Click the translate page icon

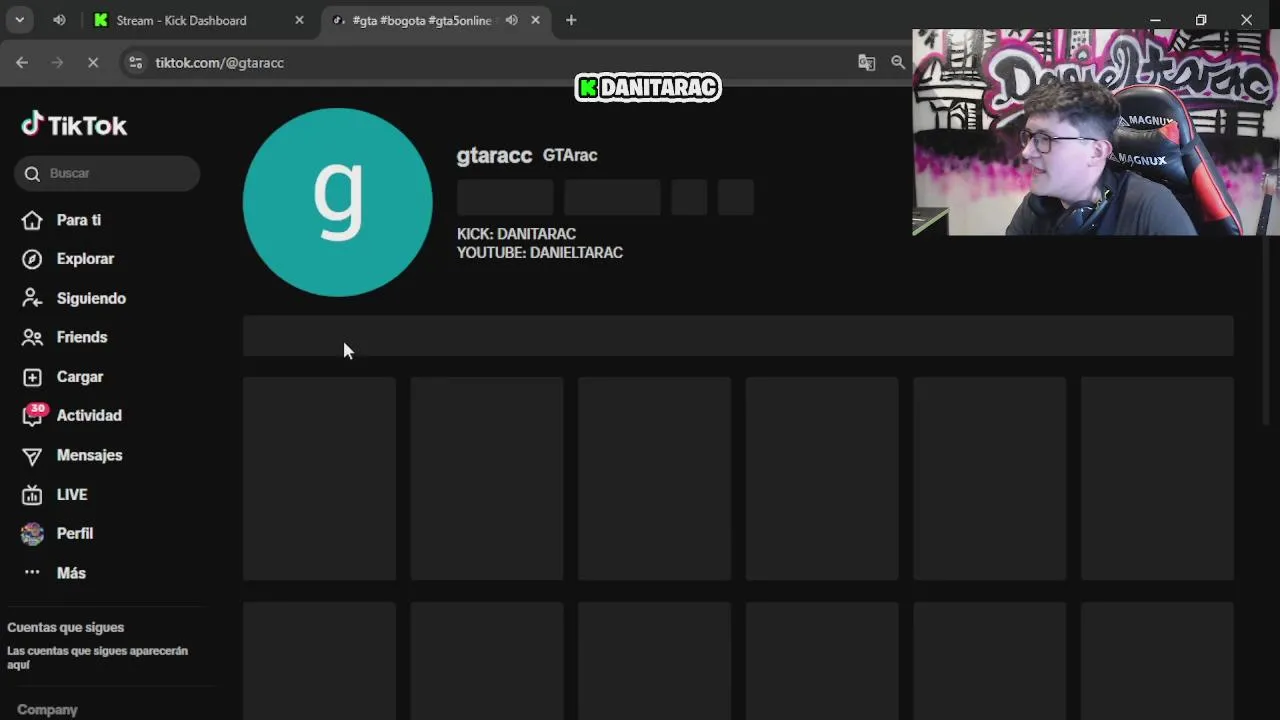[x=867, y=62]
